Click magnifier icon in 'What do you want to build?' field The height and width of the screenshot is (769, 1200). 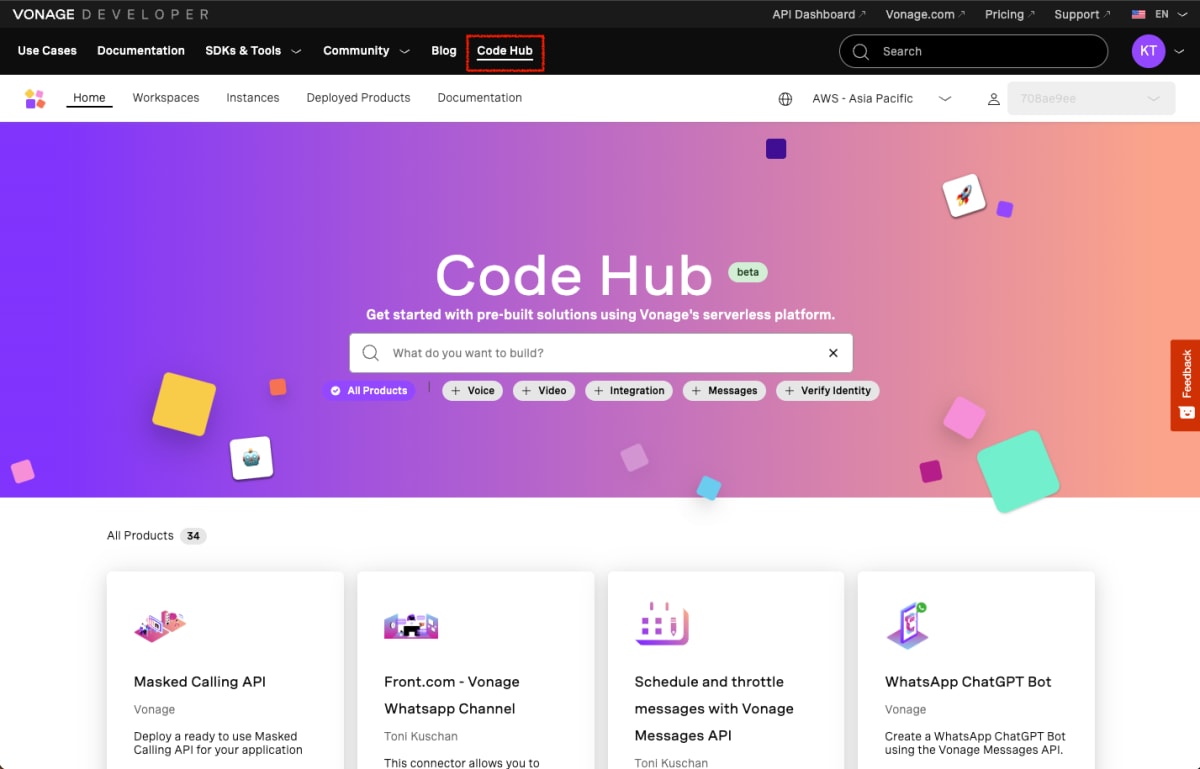(371, 353)
